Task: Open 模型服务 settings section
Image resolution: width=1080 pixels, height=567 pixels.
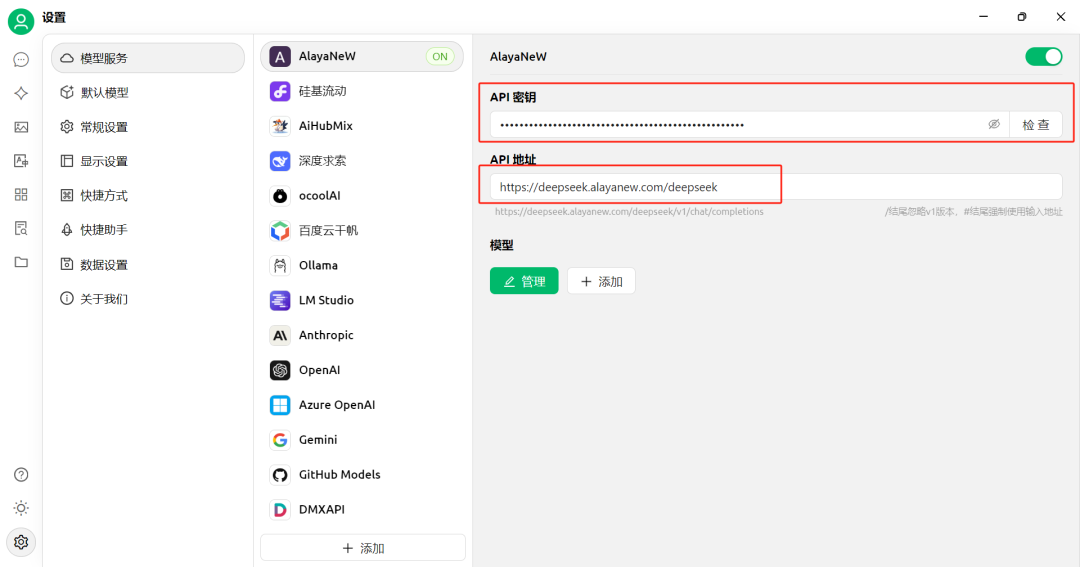Action: (x=147, y=58)
